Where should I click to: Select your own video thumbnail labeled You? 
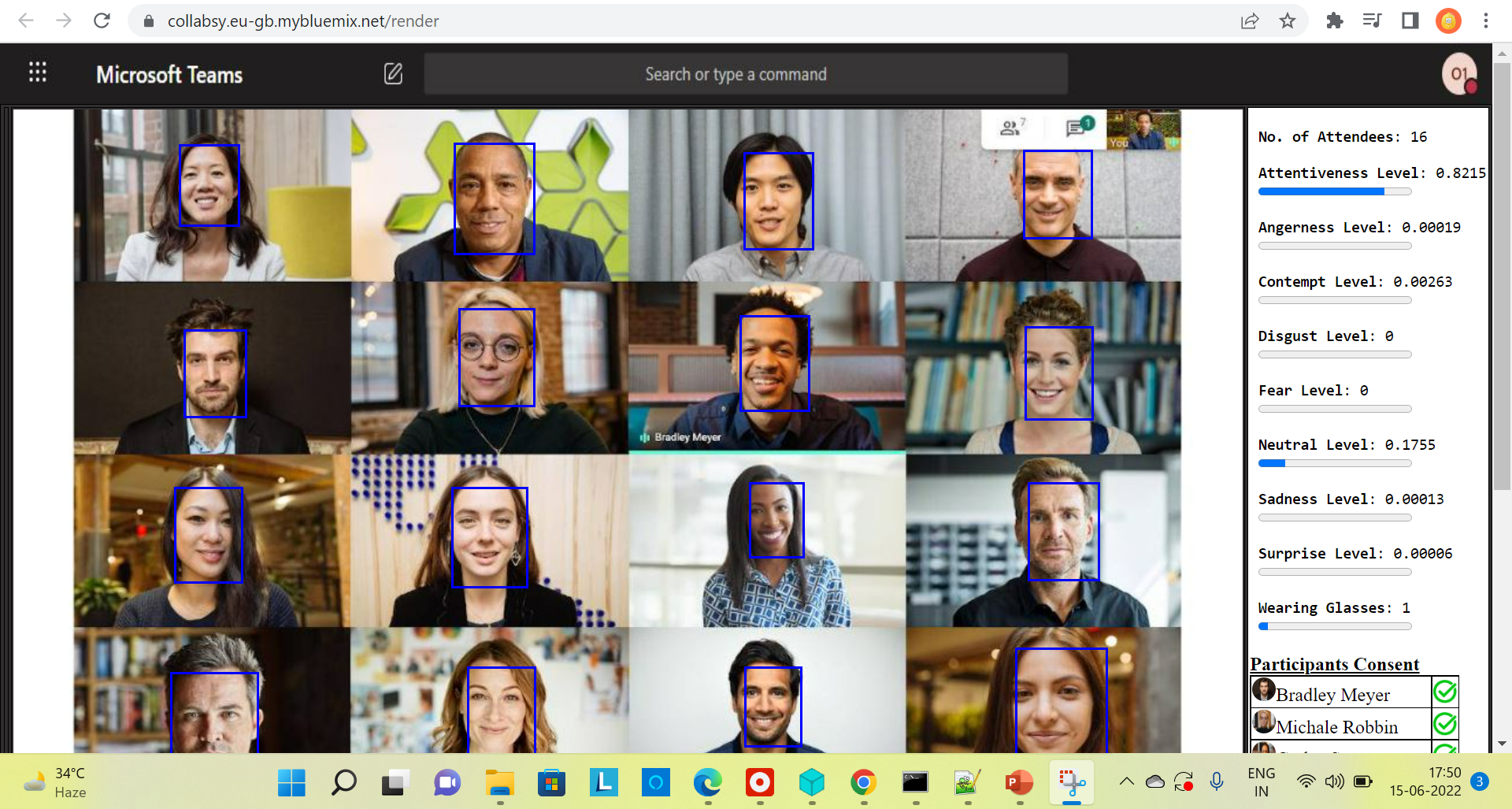click(1143, 129)
